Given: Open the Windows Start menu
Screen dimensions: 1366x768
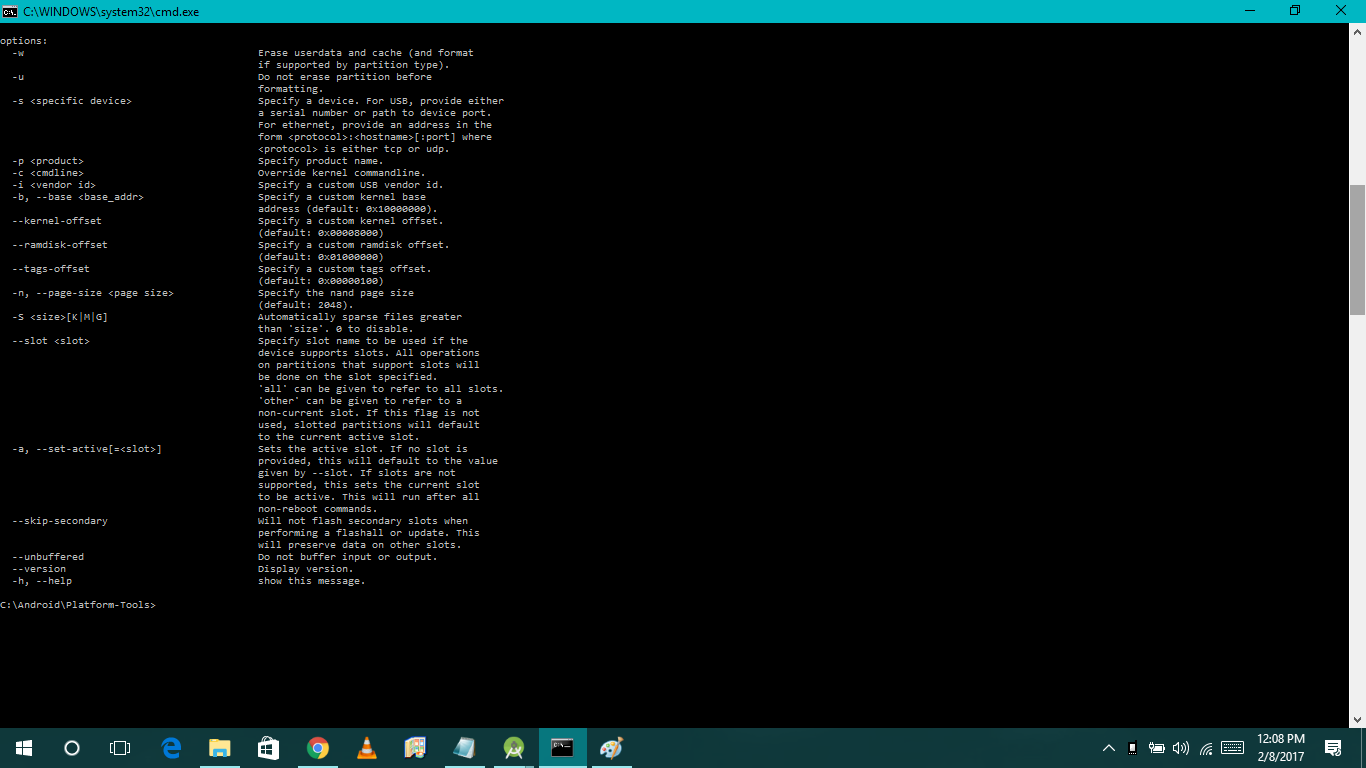Looking at the screenshot, I should (x=24, y=748).
